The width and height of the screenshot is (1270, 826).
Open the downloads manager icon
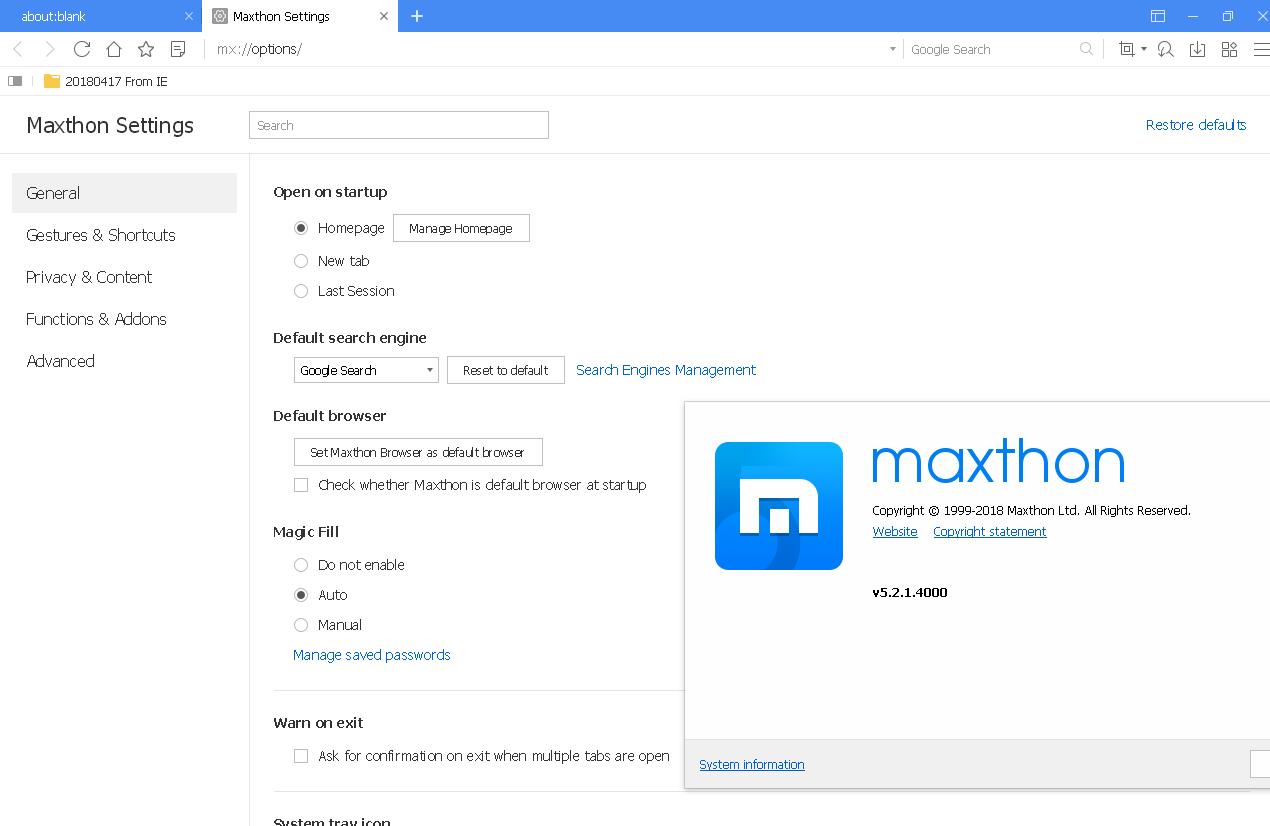1197,49
